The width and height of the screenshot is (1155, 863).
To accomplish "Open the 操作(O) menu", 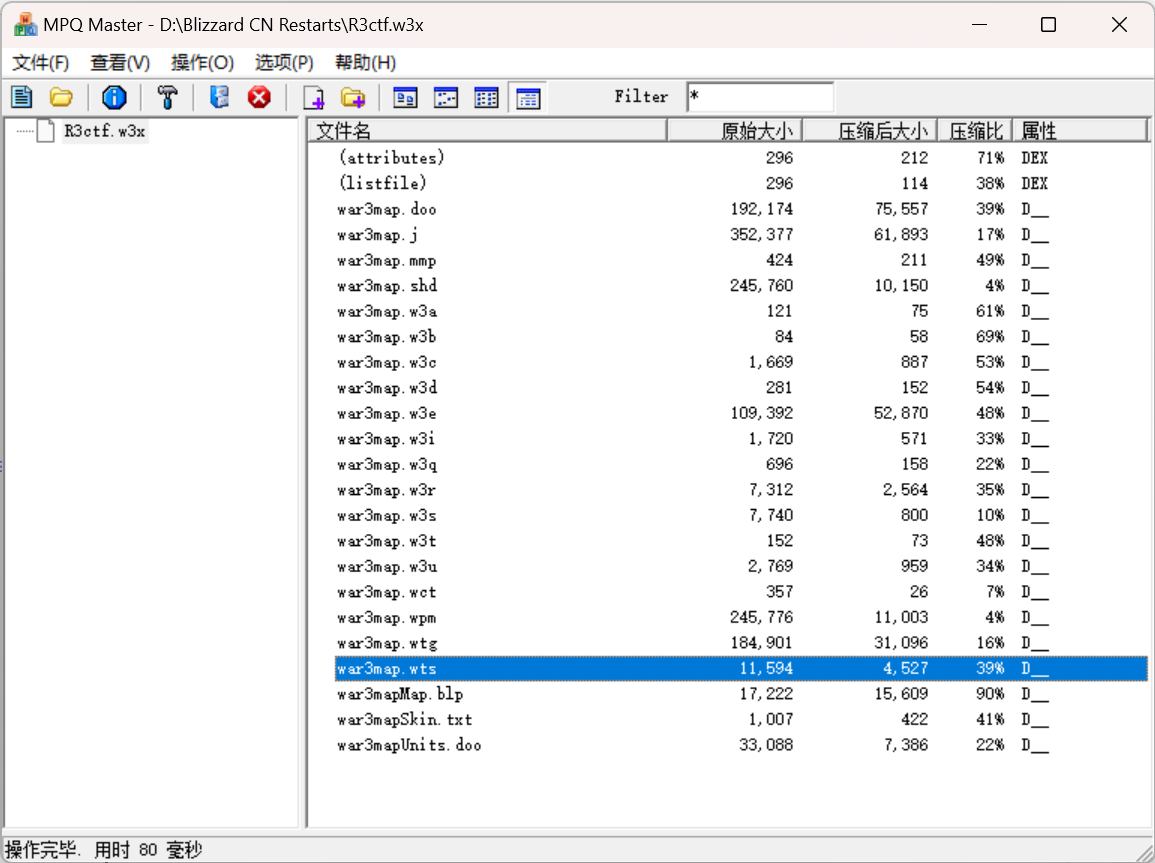I will point(202,62).
